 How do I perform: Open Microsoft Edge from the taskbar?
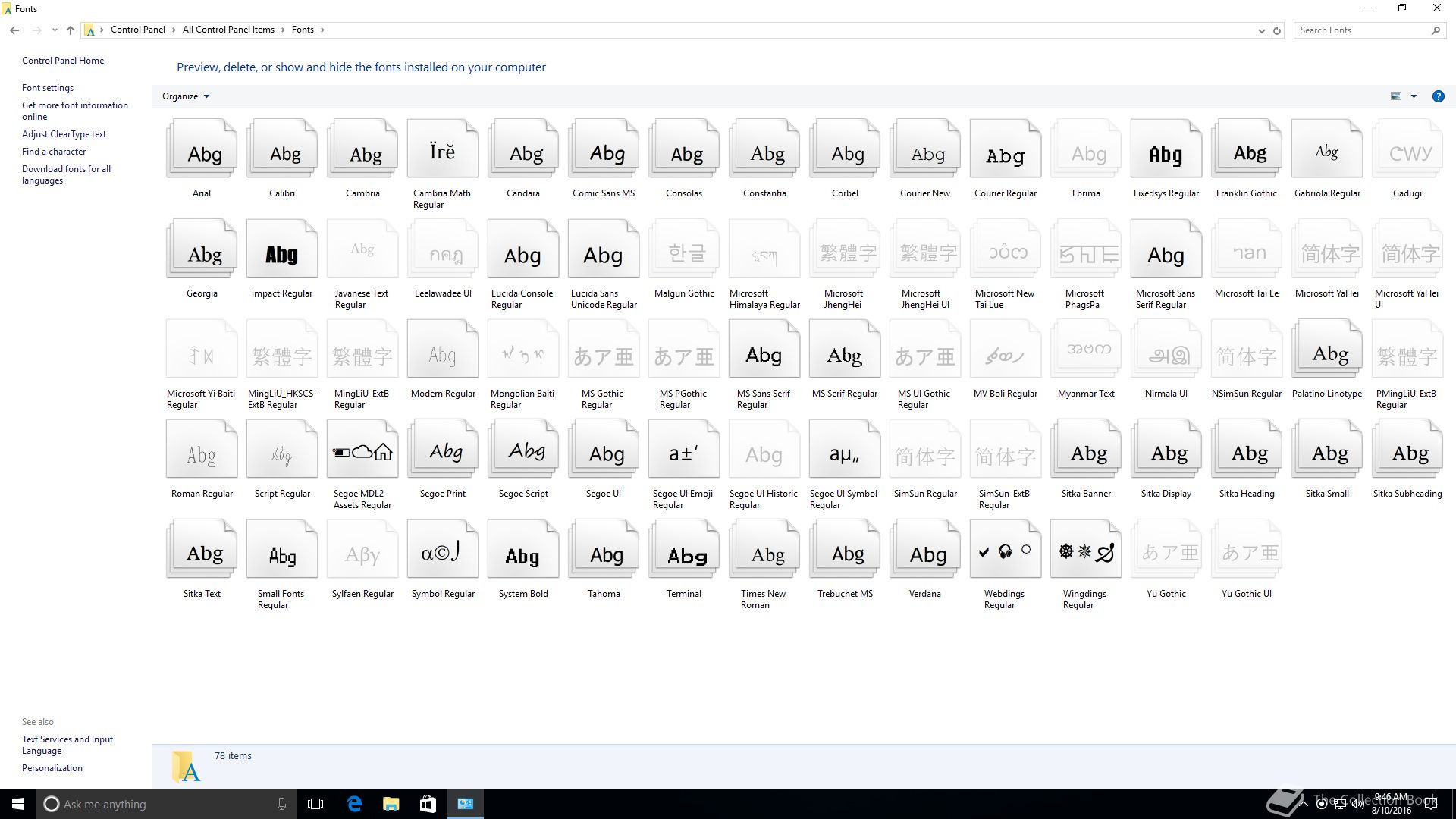click(354, 804)
